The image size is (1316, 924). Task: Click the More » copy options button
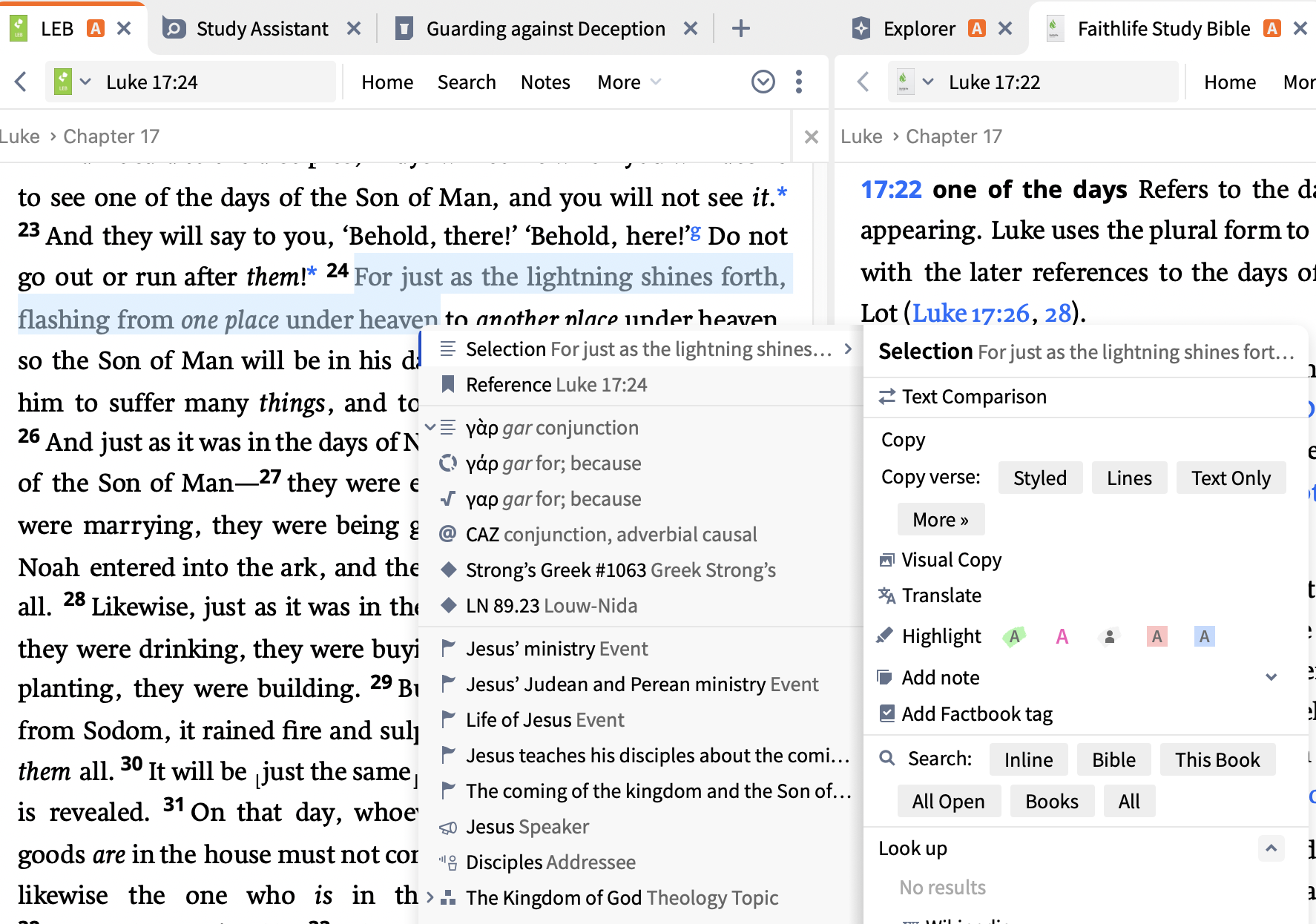941,519
